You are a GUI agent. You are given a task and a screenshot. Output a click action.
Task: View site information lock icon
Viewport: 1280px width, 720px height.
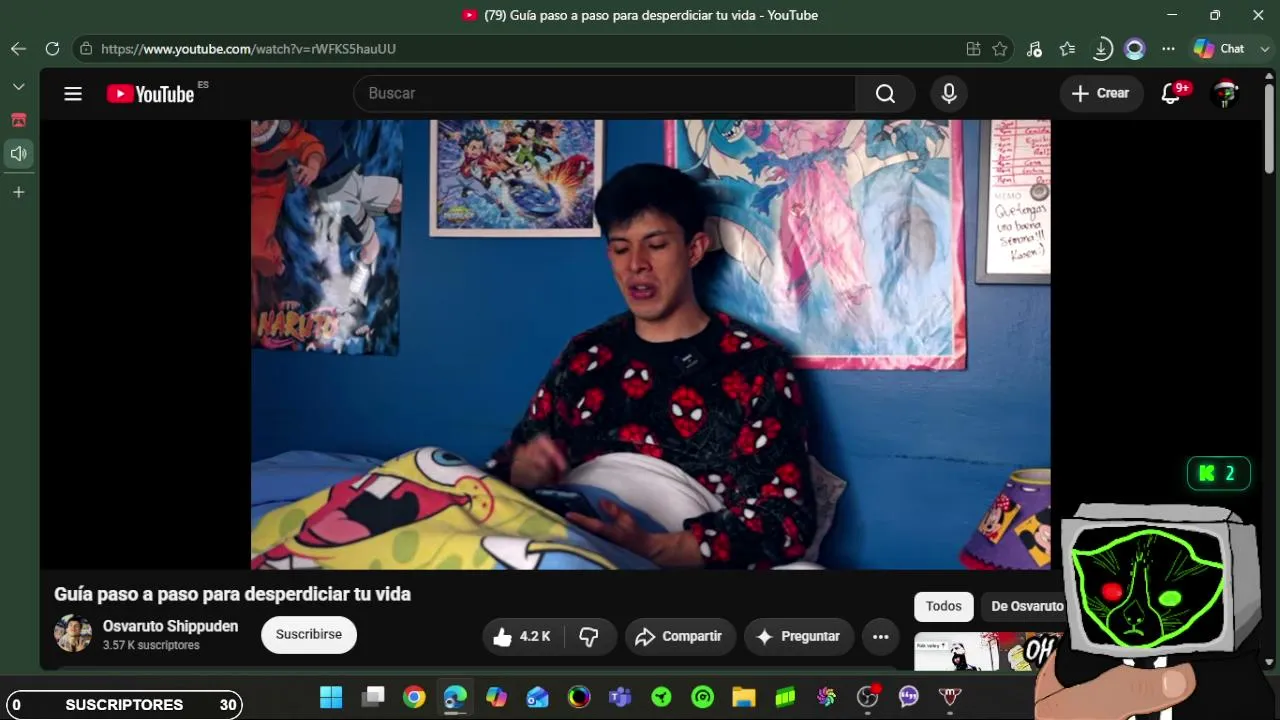tap(86, 49)
